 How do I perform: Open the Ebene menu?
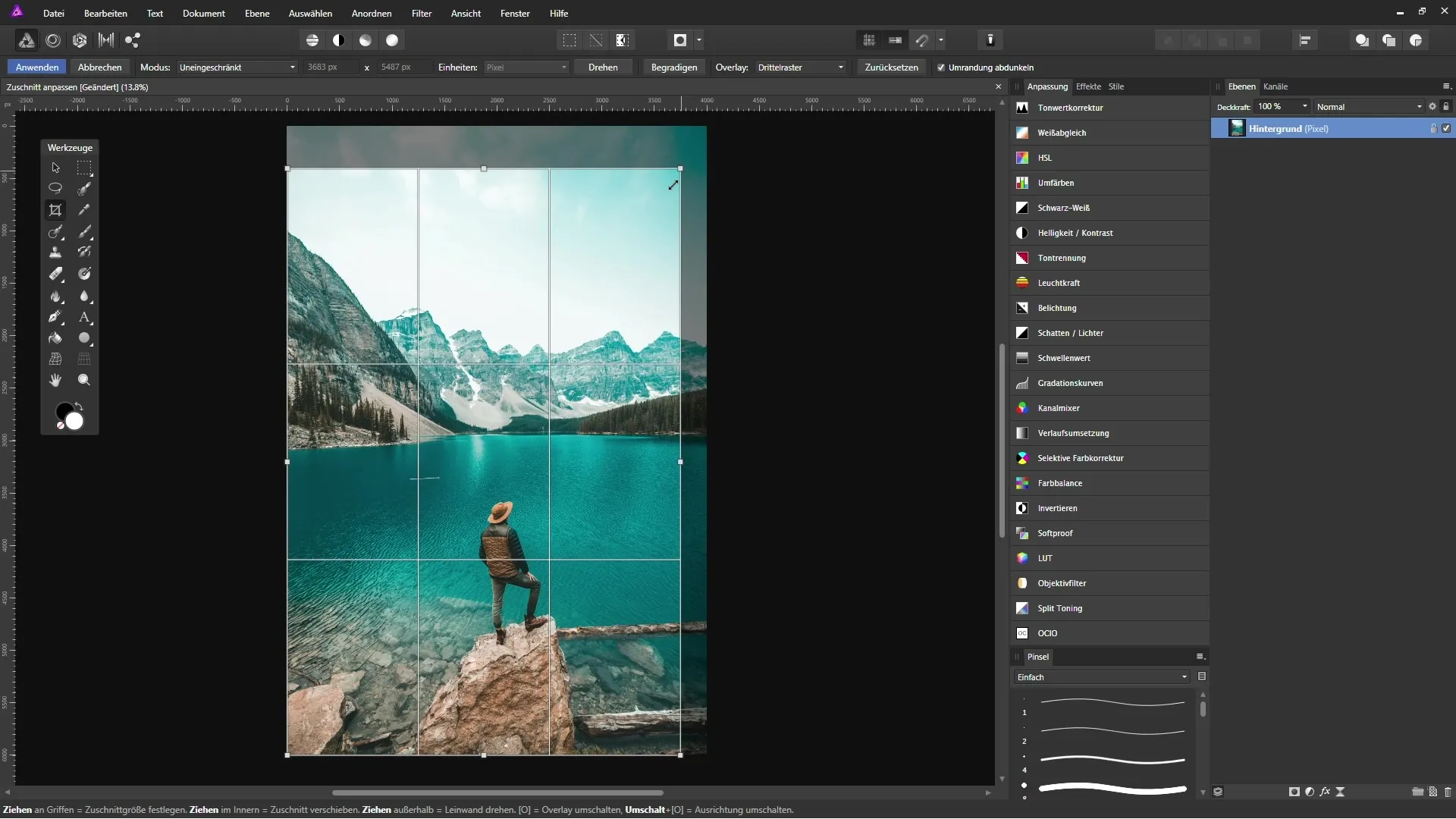257,14
